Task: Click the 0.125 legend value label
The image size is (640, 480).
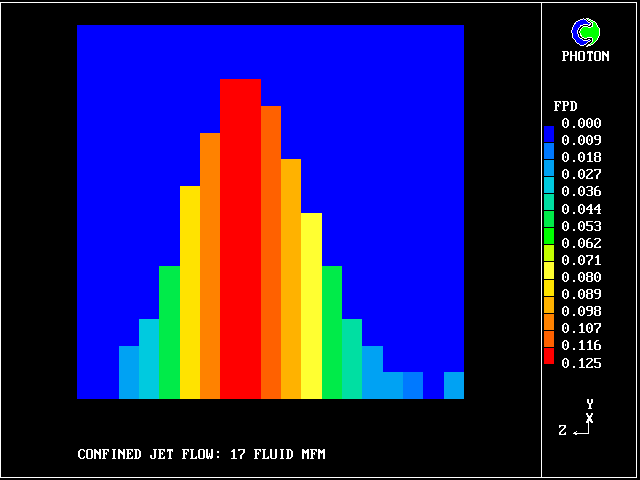Action: [x=581, y=362]
